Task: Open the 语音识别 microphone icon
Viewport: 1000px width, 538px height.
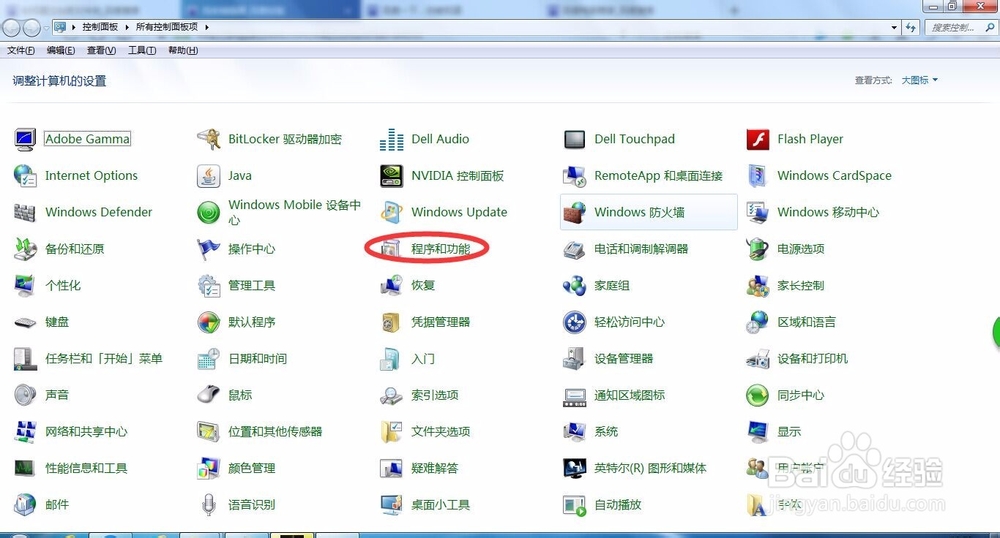Action: (209, 504)
